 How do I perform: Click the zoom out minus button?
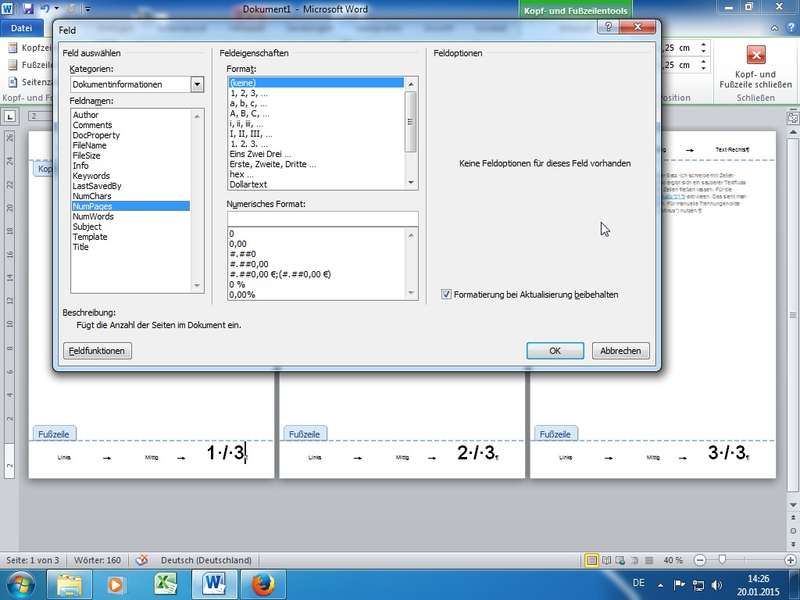[x=700, y=560]
